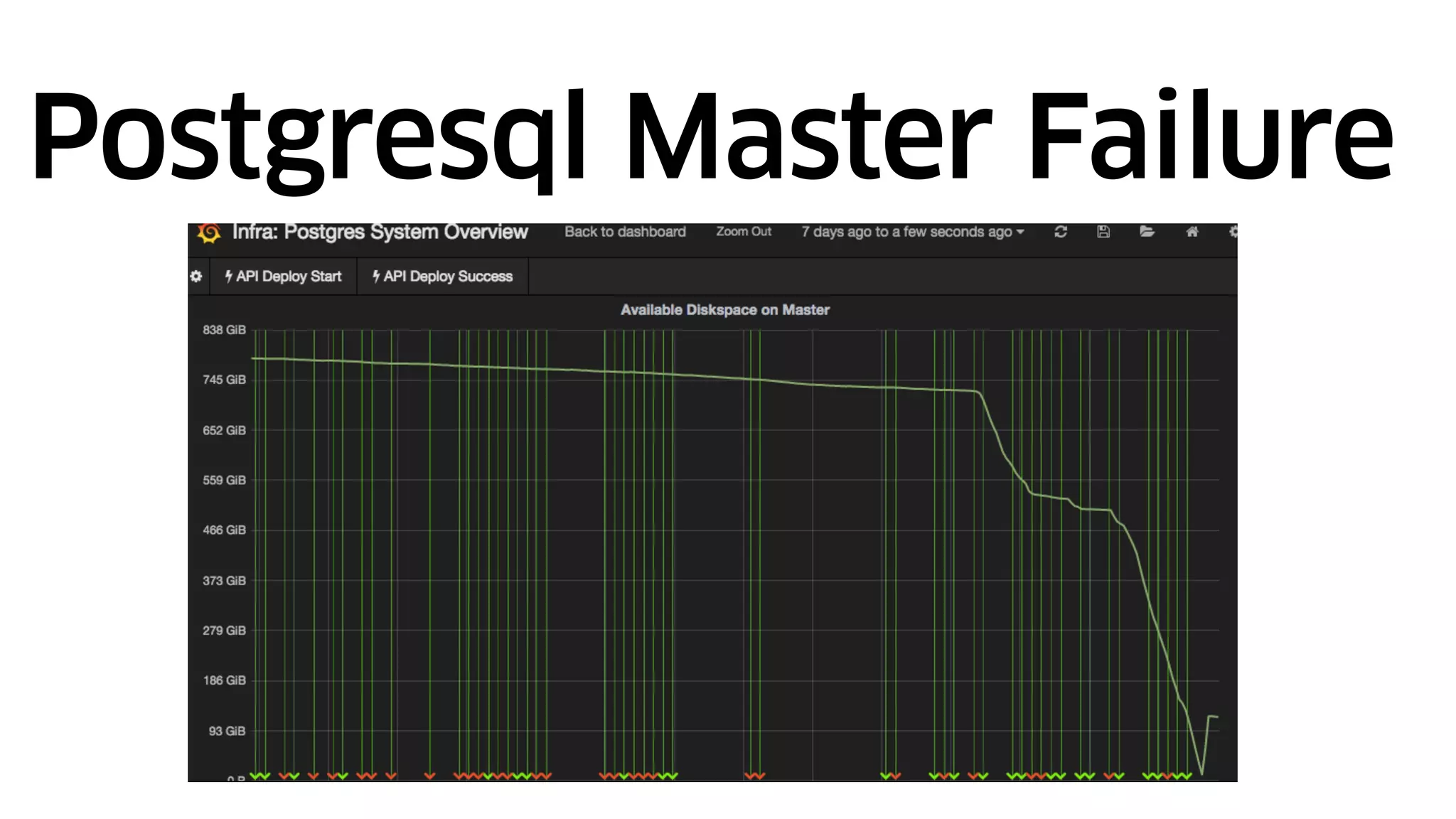The width and height of the screenshot is (1456, 819).
Task: Click the lowest dip of diskspace line
Action: (1201, 772)
